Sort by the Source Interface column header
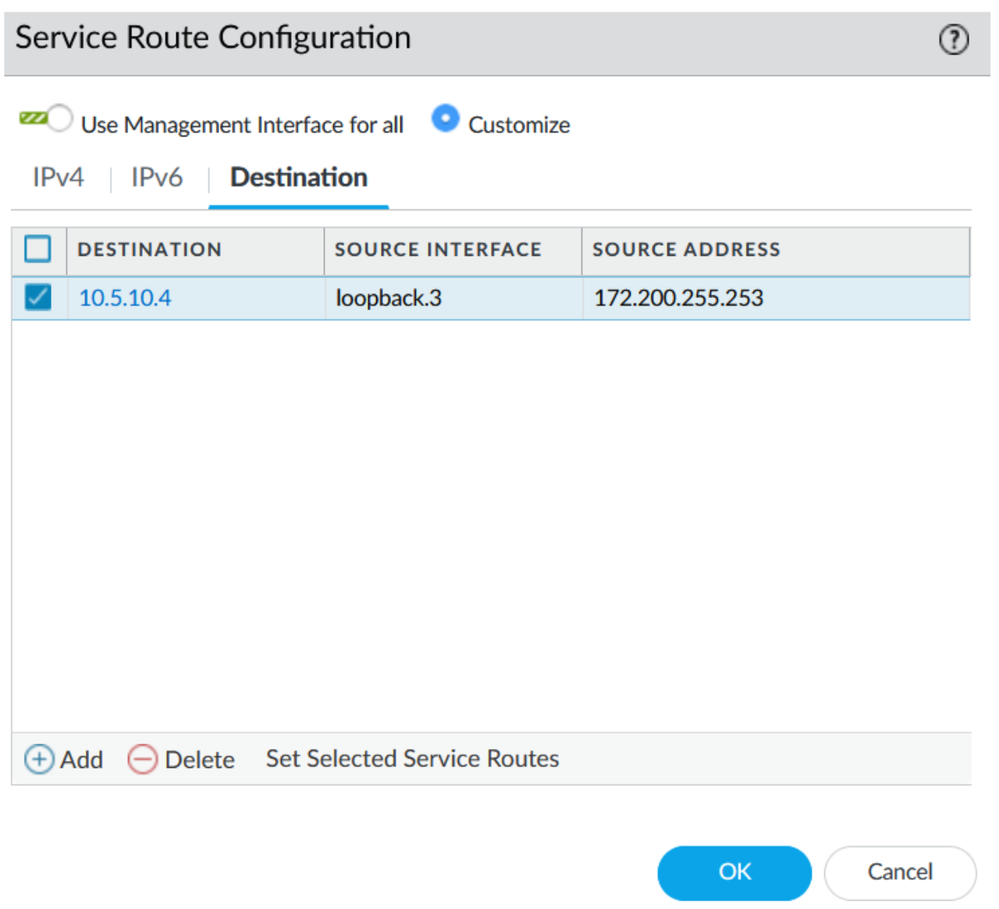Image resolution: width=999 pixels, height=909 pixels. 438,250
